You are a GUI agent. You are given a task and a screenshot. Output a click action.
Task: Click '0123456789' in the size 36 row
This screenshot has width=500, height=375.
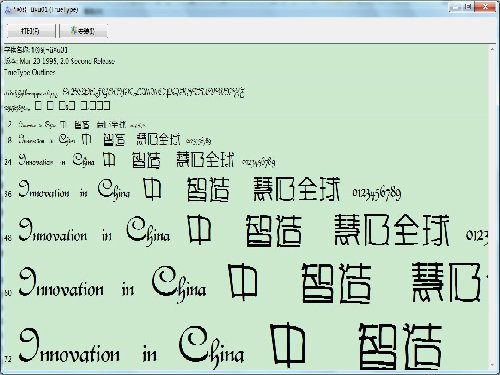click(377, 193)
